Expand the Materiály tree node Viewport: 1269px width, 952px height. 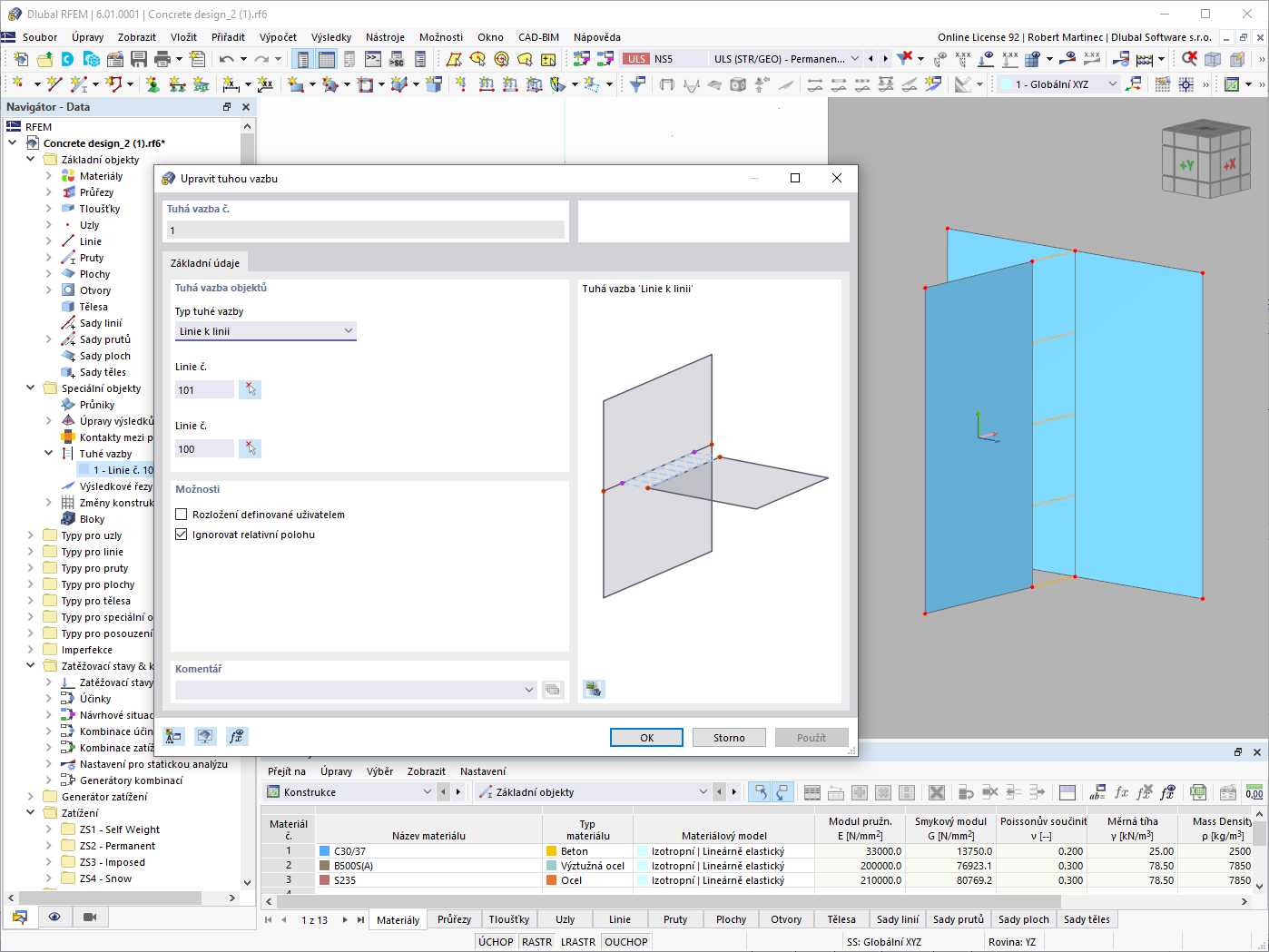(x=49, y=176)
